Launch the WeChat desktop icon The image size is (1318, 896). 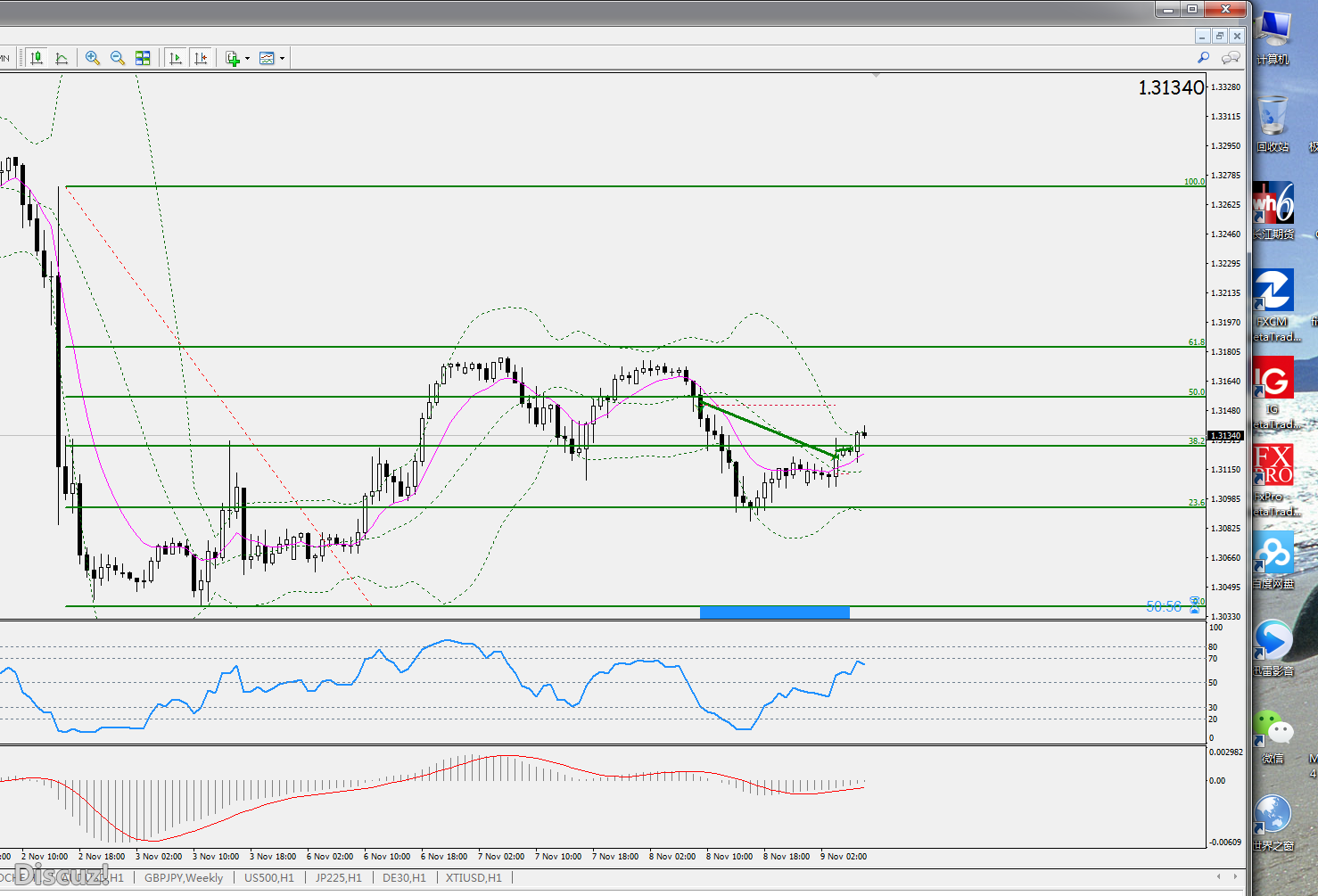(x=1273, y=736)
